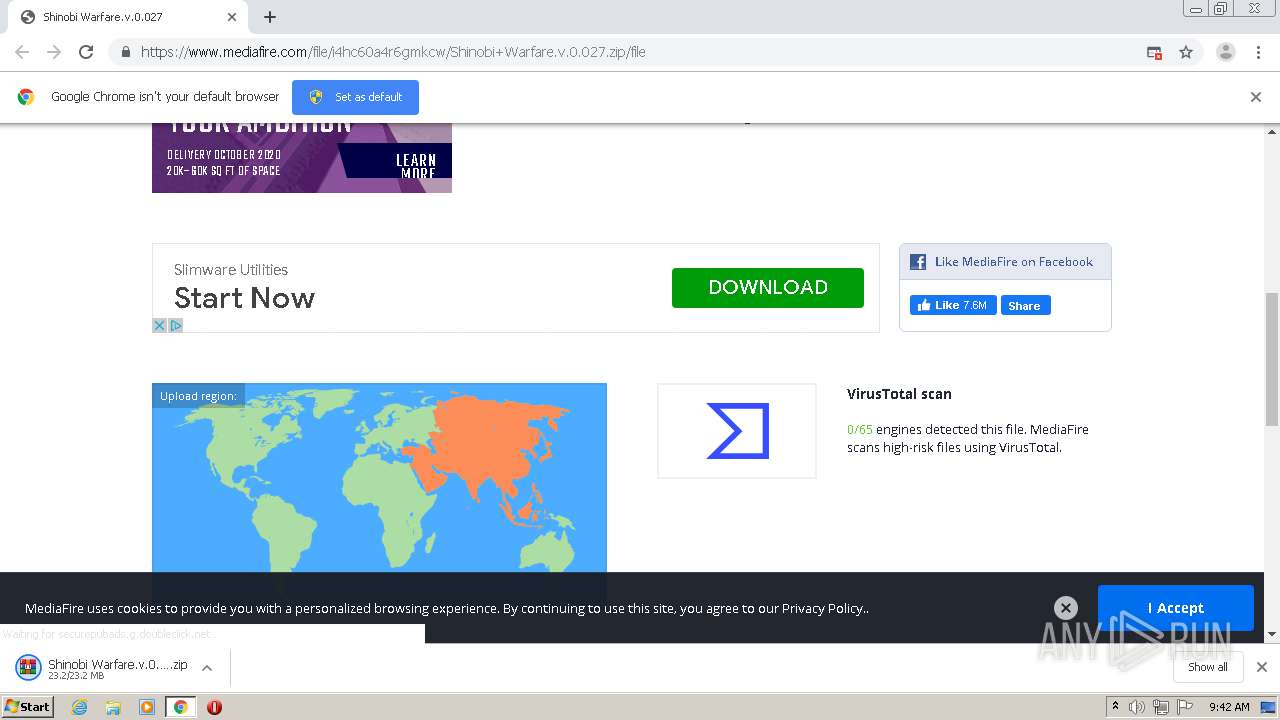
Task: Open Like MediaFire on Facebook link
Action: click(1014, 262)
